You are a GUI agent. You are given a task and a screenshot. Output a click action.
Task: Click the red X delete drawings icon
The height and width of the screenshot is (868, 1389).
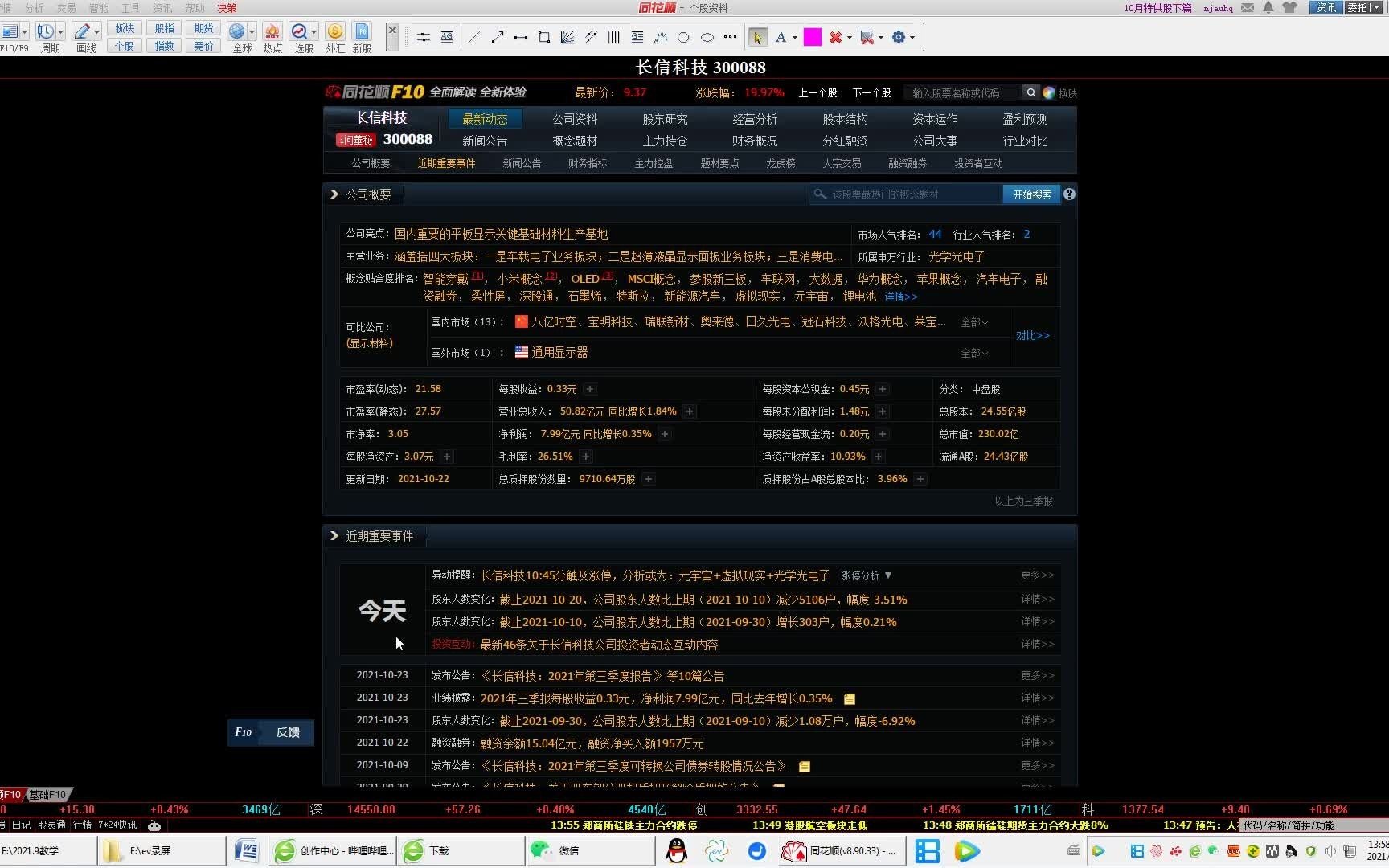tap(836, 37)
